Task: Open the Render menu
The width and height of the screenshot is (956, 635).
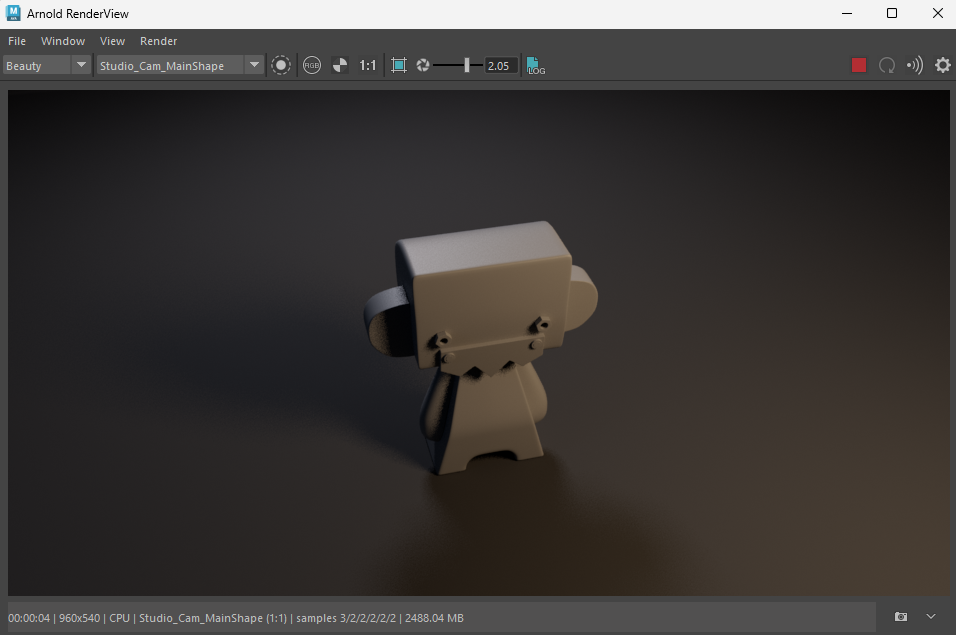Action: 159,41
